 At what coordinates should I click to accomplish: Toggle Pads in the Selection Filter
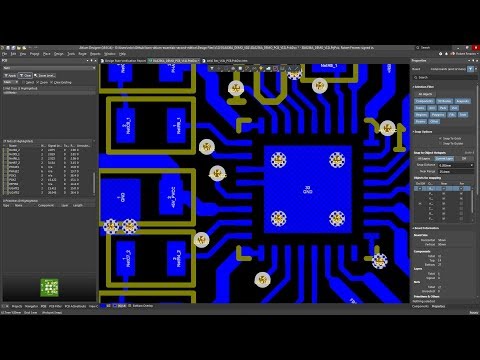click(443, 108)
